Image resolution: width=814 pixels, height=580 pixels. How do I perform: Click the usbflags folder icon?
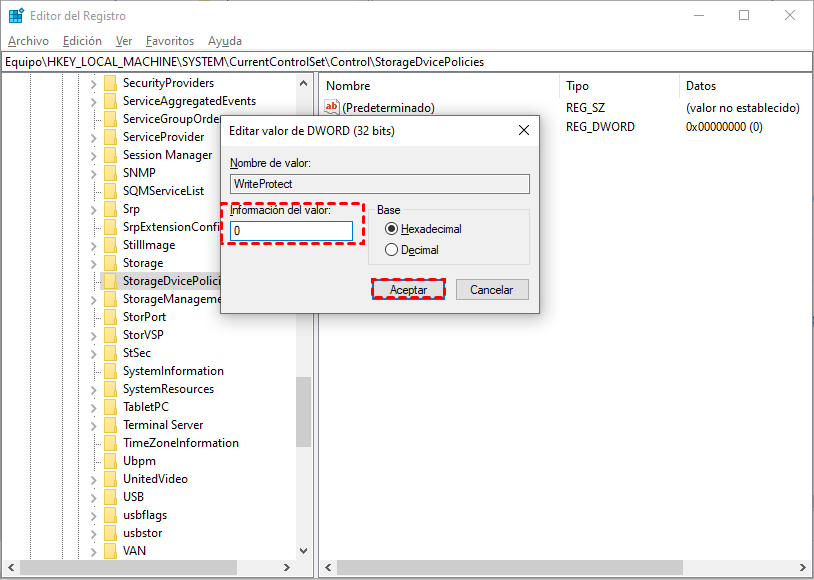[110, 515]
